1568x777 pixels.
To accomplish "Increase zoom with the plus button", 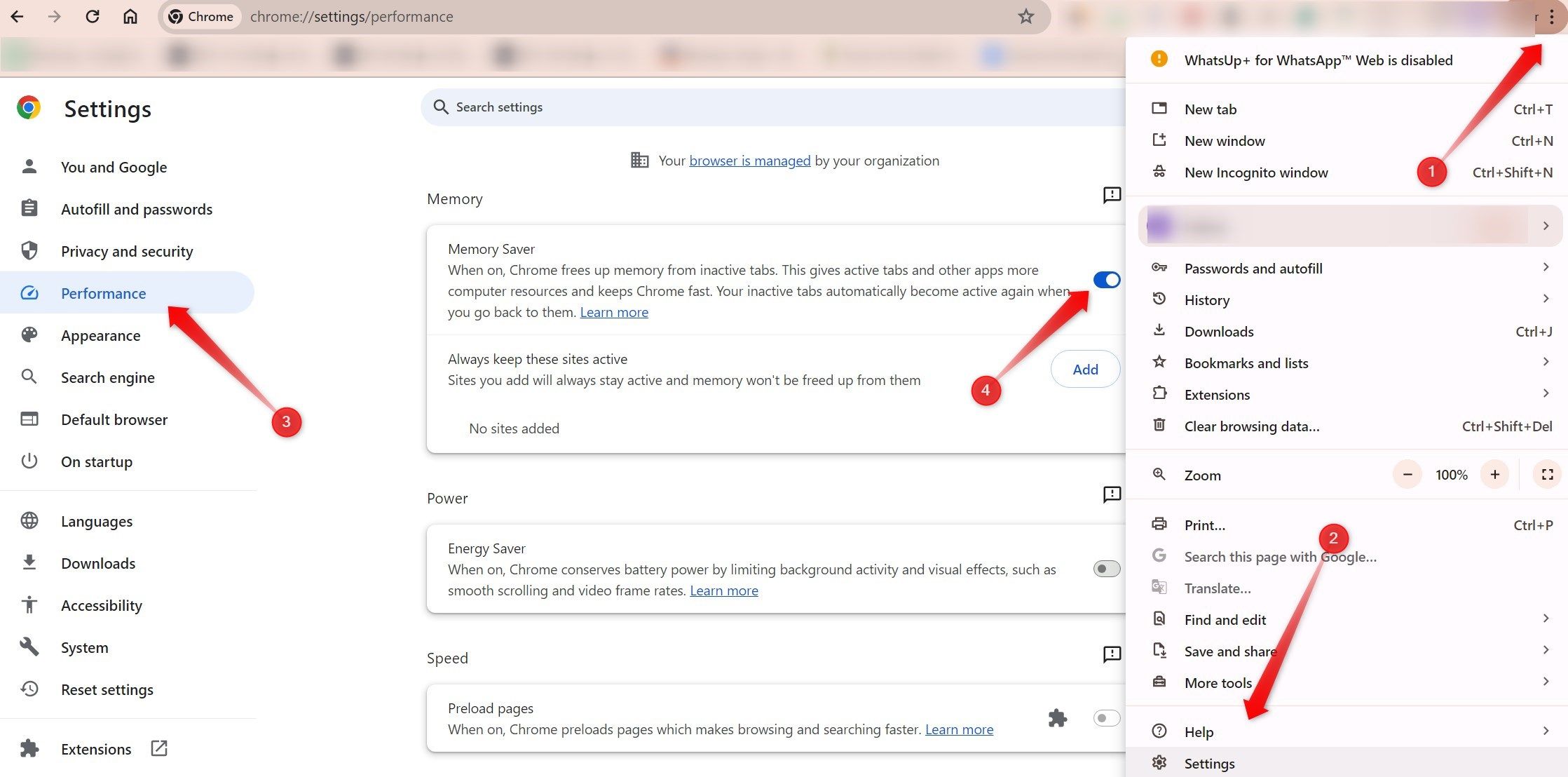I will [1494, 475].
